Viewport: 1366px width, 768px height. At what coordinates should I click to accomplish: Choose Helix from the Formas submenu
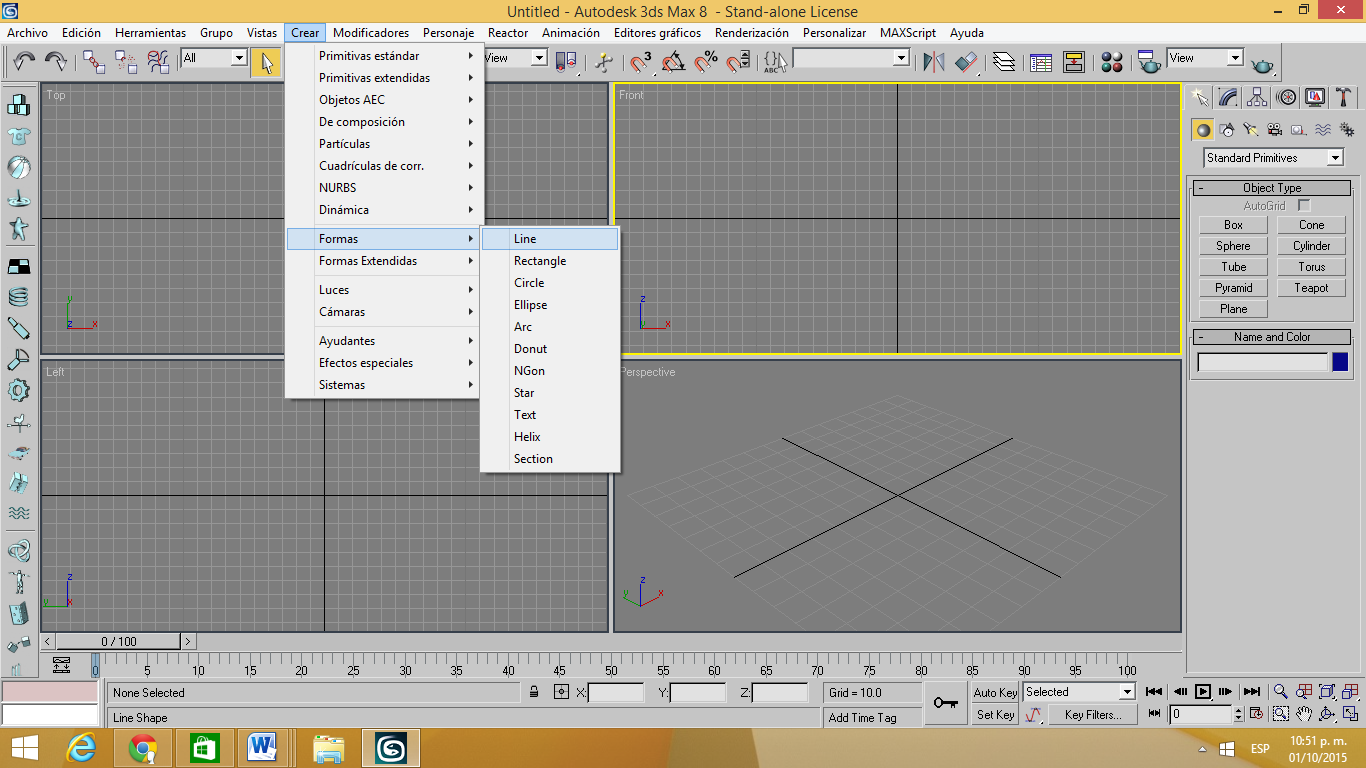(550, 437)
